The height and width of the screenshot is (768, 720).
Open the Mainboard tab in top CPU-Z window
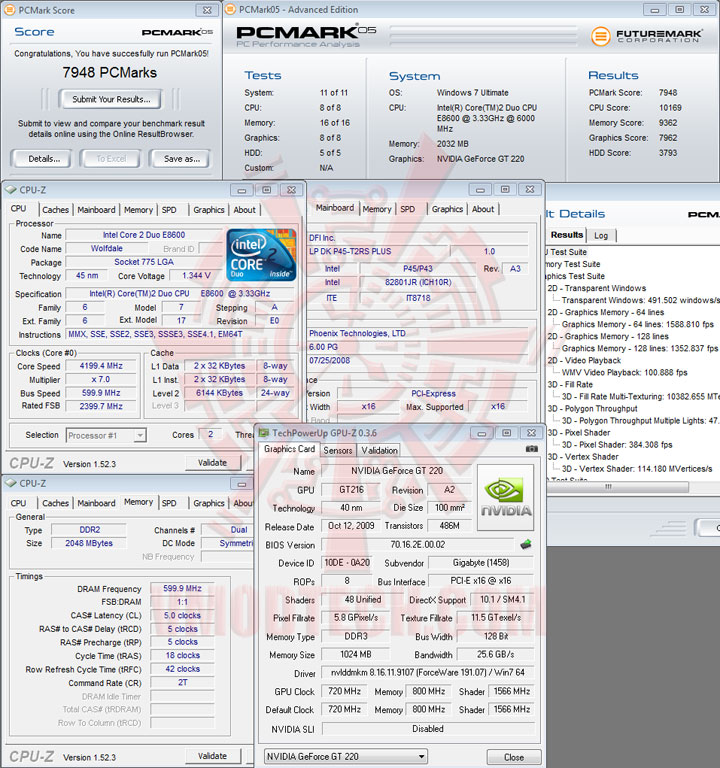(96, 210)
